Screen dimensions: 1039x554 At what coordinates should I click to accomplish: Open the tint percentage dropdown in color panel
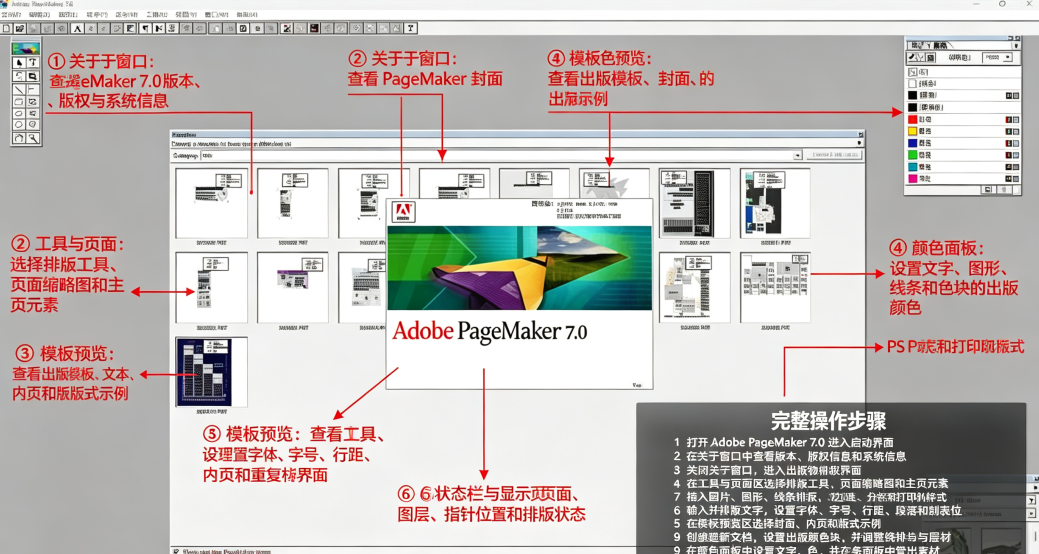click(x=1008, y=58)
